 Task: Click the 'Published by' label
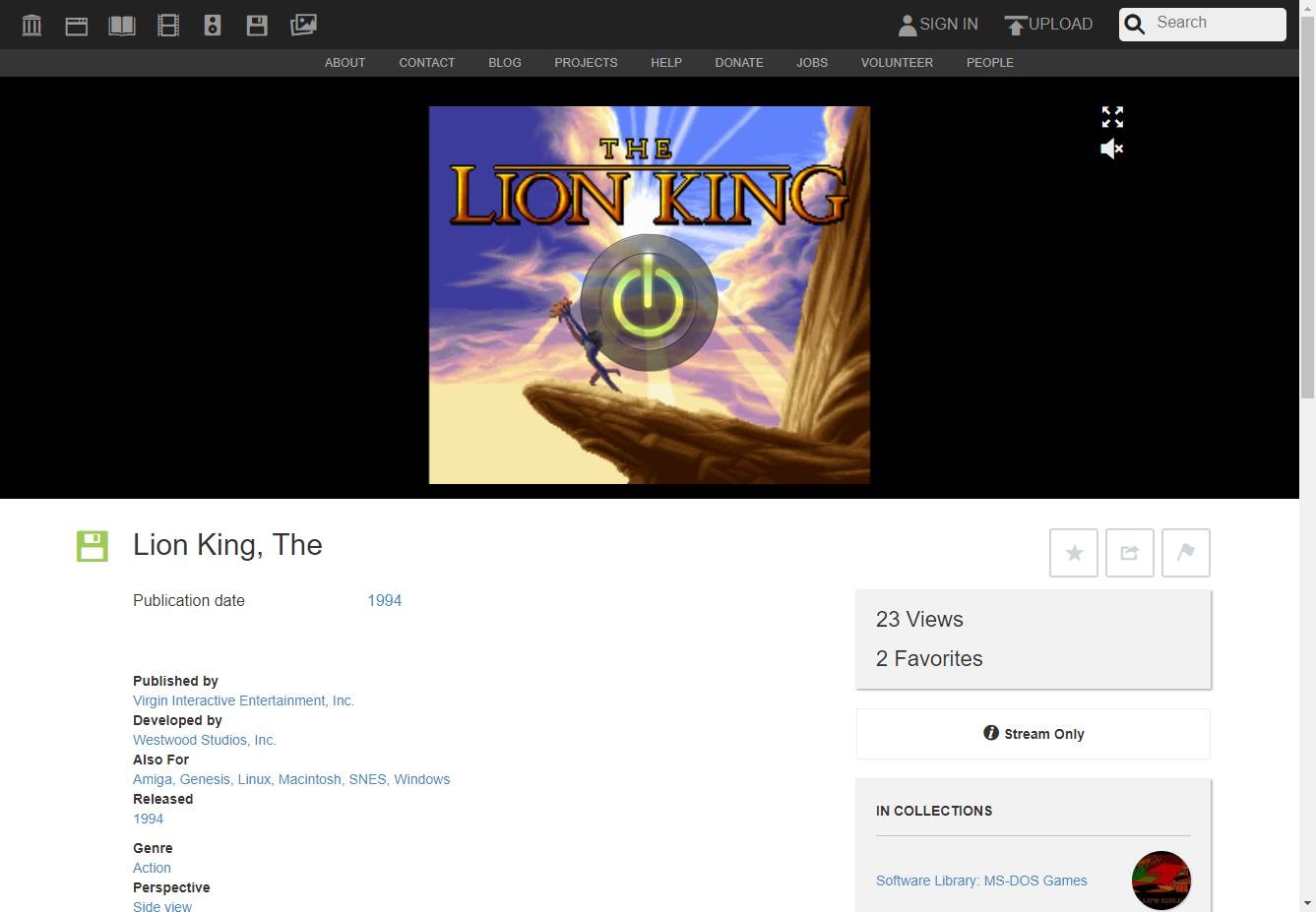(x=175, y=681)
